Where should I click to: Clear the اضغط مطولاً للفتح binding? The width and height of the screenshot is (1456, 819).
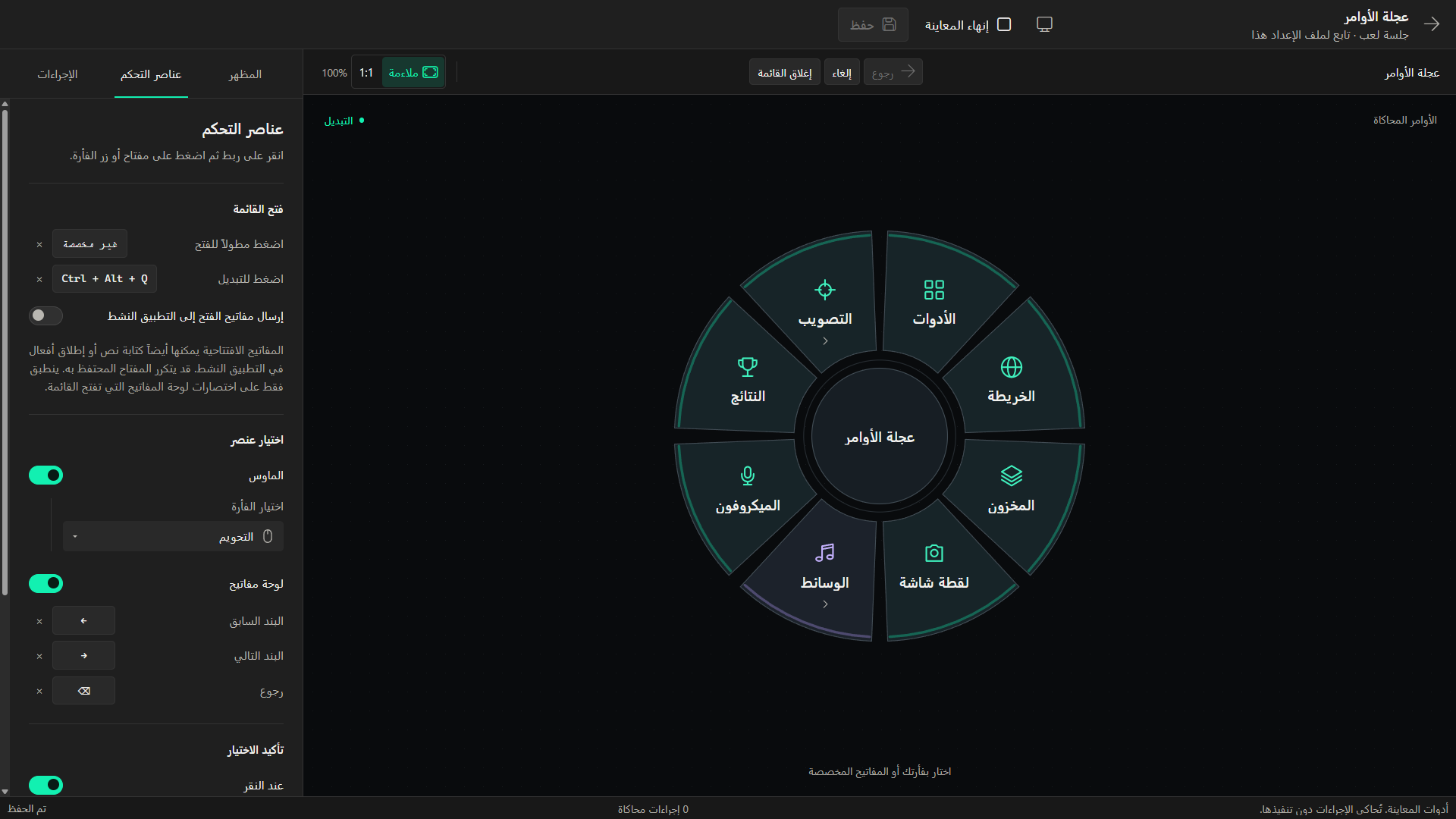click(x=39, y=244)
